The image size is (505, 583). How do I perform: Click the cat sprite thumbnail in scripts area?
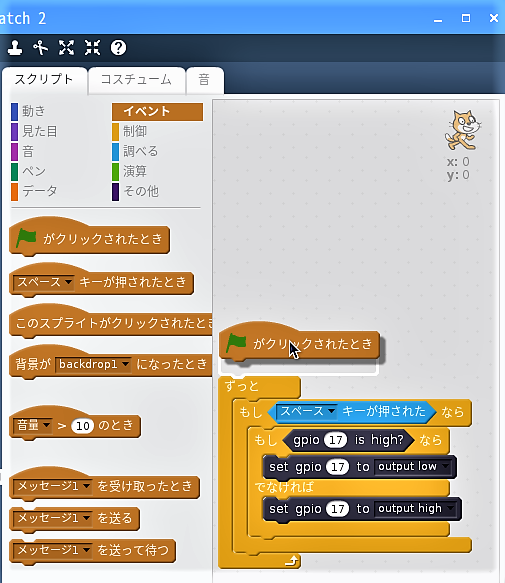click(x=462, y=130)
